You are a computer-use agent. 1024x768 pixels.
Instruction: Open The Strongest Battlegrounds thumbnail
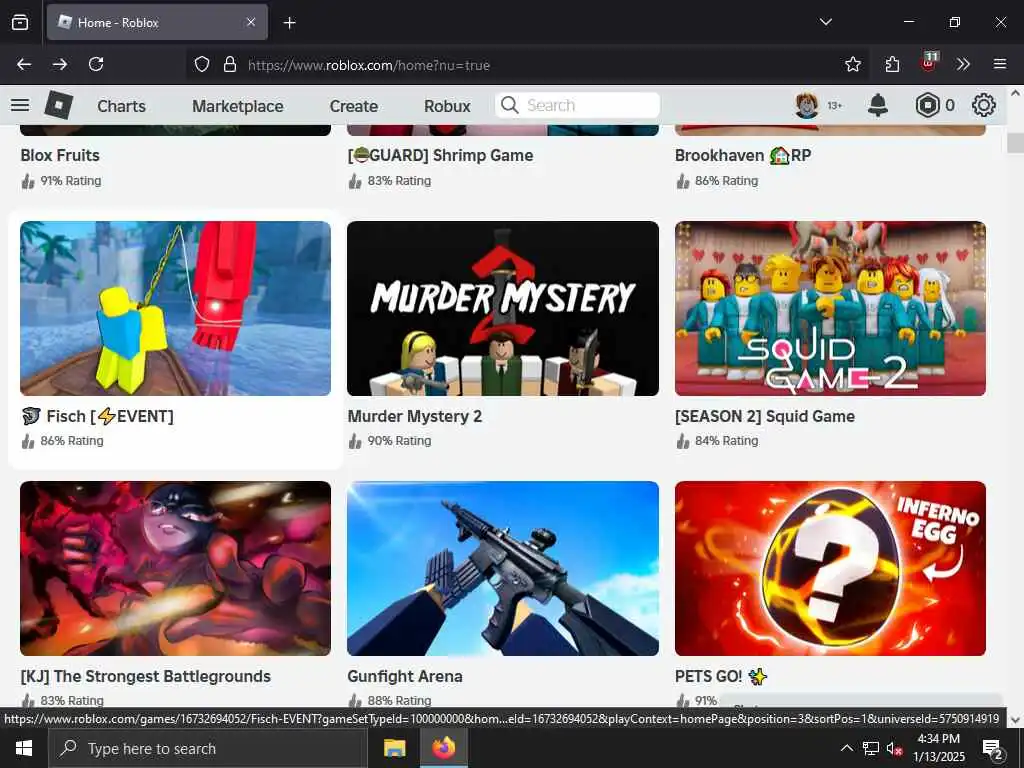tap(175, 568)
